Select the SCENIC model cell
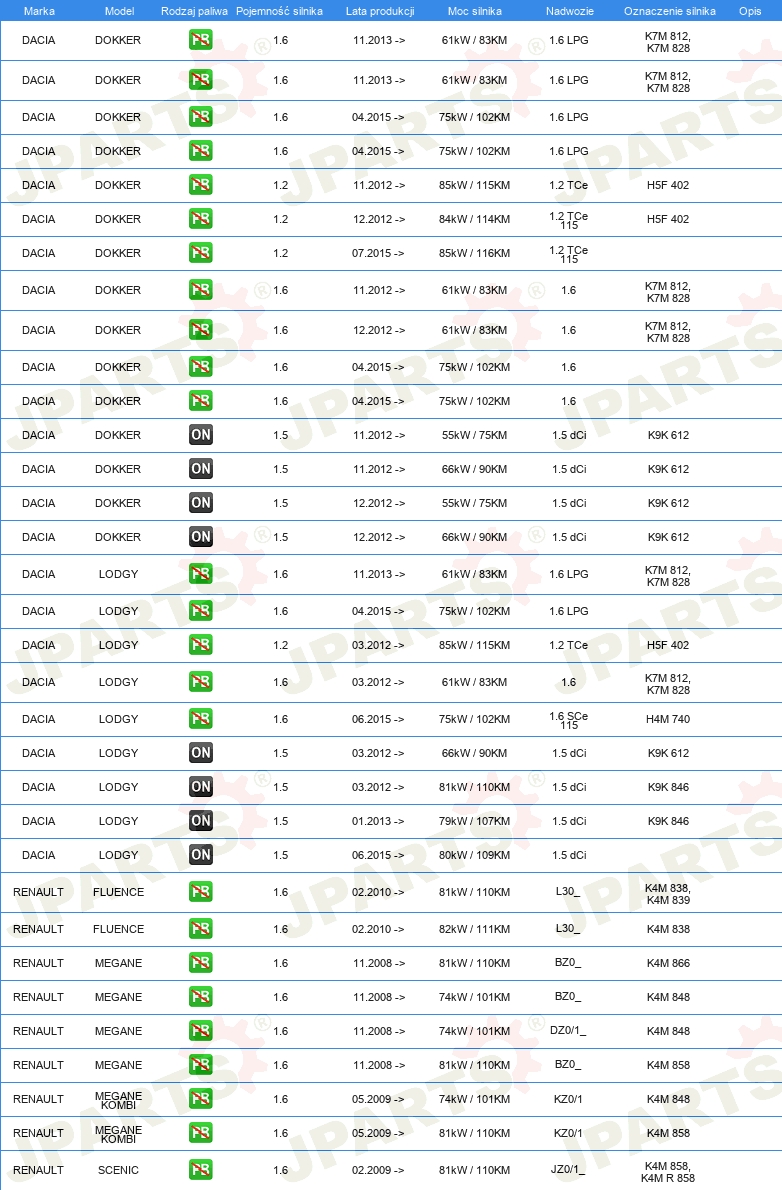The image size is (782, 1190). pos(118,1170)
